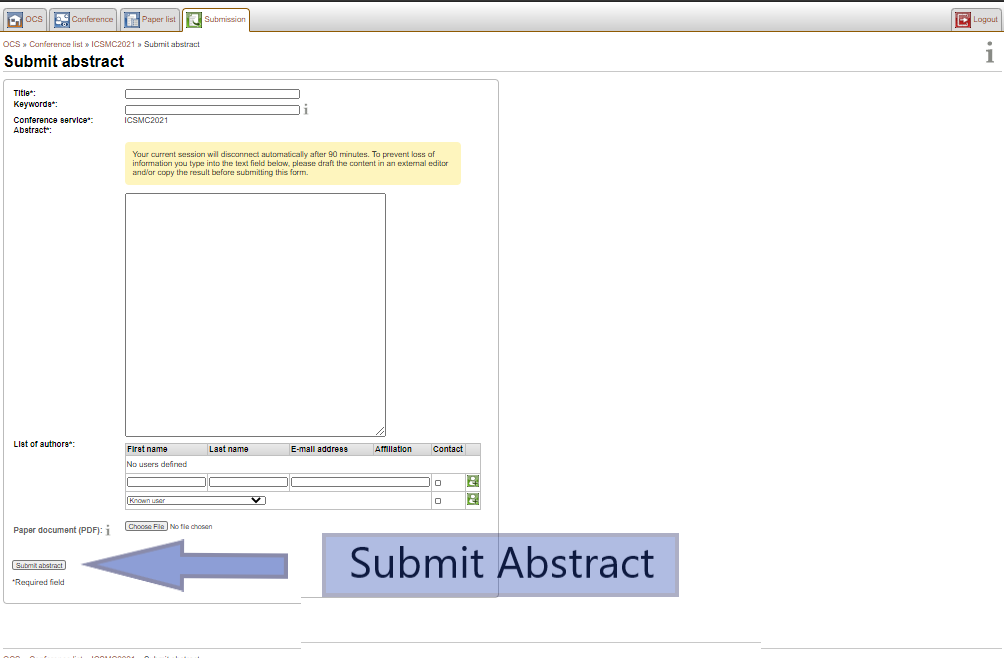Switch to the Conference tab

tap(84, 19)
